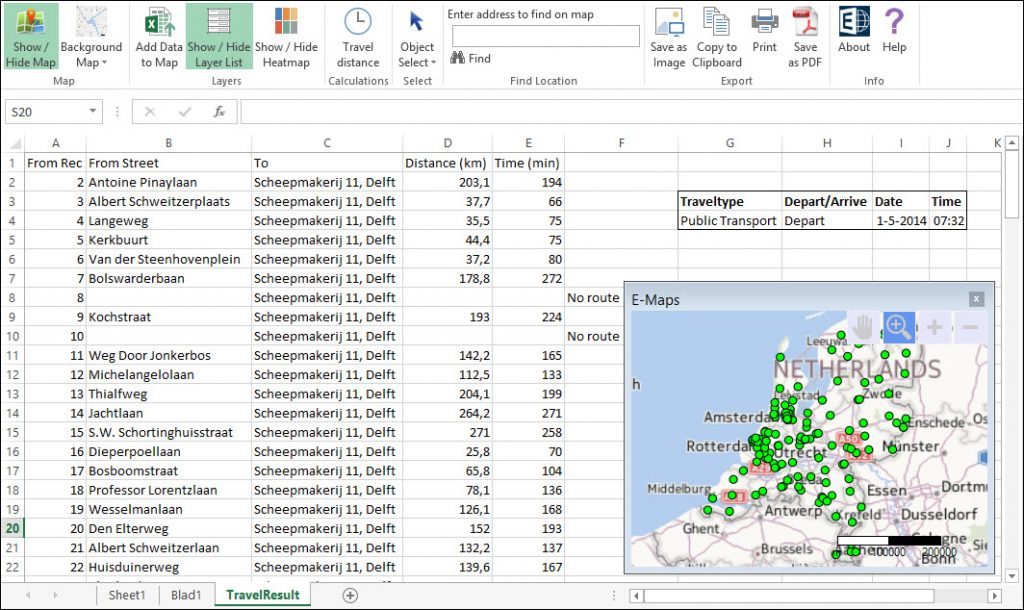
Task: Click the sheet tab bar resize handle dots
Action: pos(614,595)
